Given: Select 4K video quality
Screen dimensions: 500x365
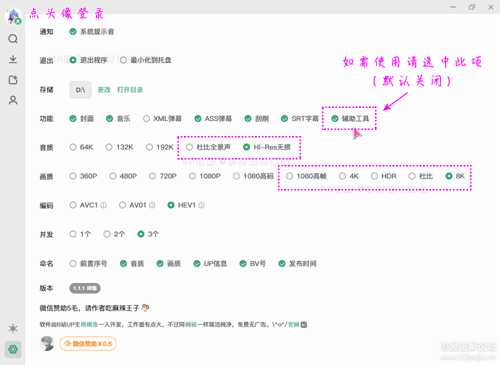Looking at the screenshot, I should tap(342, 176).
